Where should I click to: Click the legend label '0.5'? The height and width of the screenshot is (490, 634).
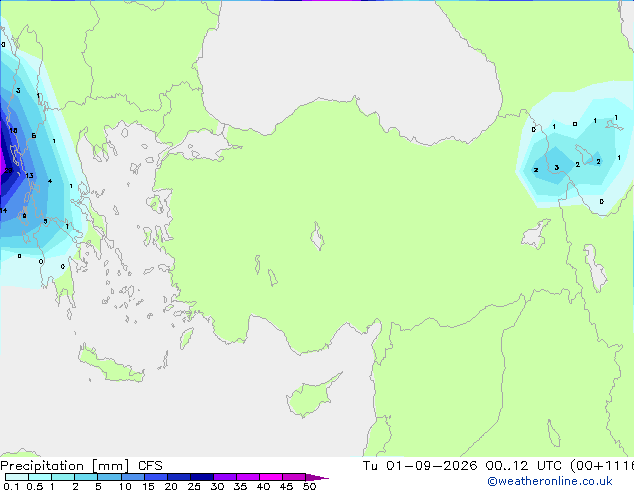[35, 486]
